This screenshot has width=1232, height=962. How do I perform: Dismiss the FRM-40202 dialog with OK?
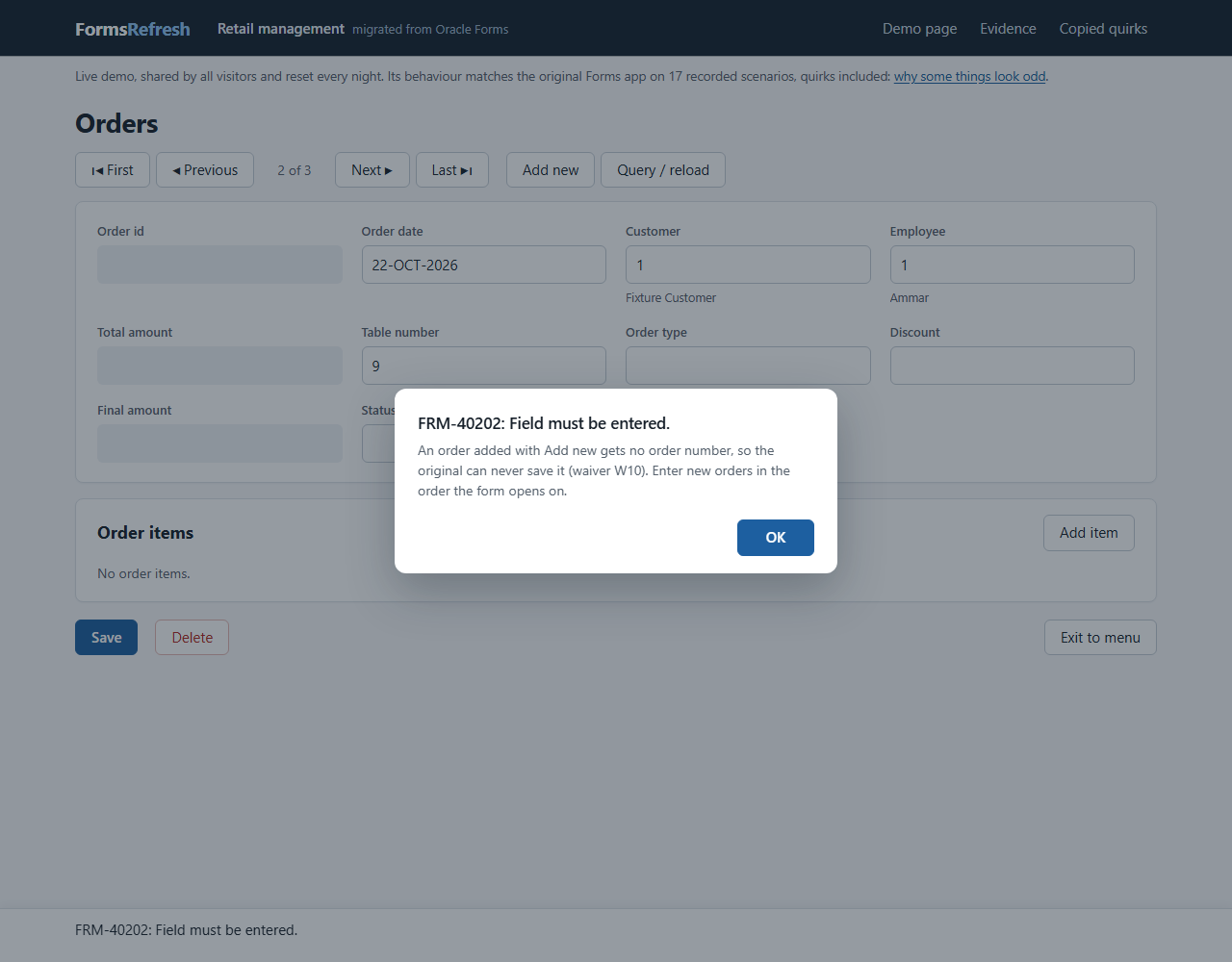pos(775,538)
